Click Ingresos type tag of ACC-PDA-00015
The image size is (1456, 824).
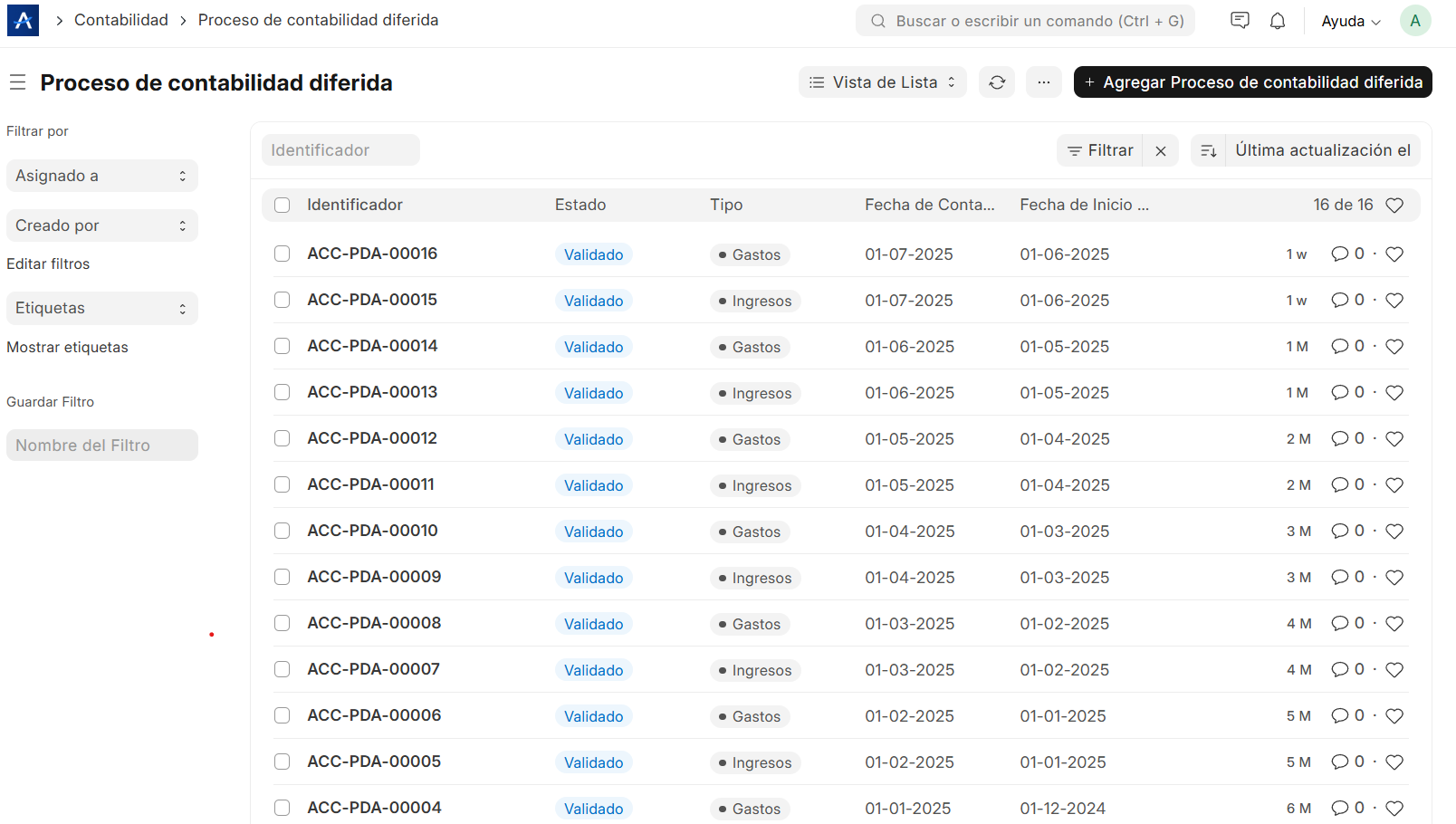(755, 301)
